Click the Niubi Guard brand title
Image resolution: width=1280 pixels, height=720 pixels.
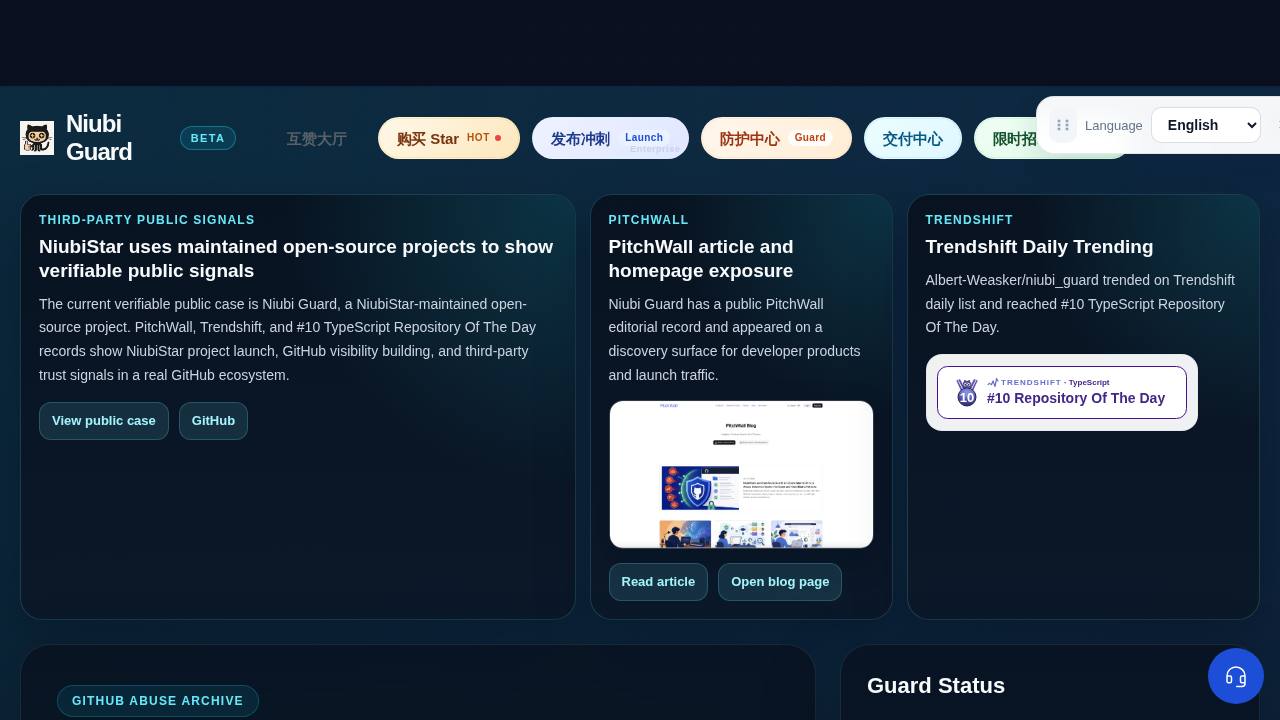pos(99,138)
